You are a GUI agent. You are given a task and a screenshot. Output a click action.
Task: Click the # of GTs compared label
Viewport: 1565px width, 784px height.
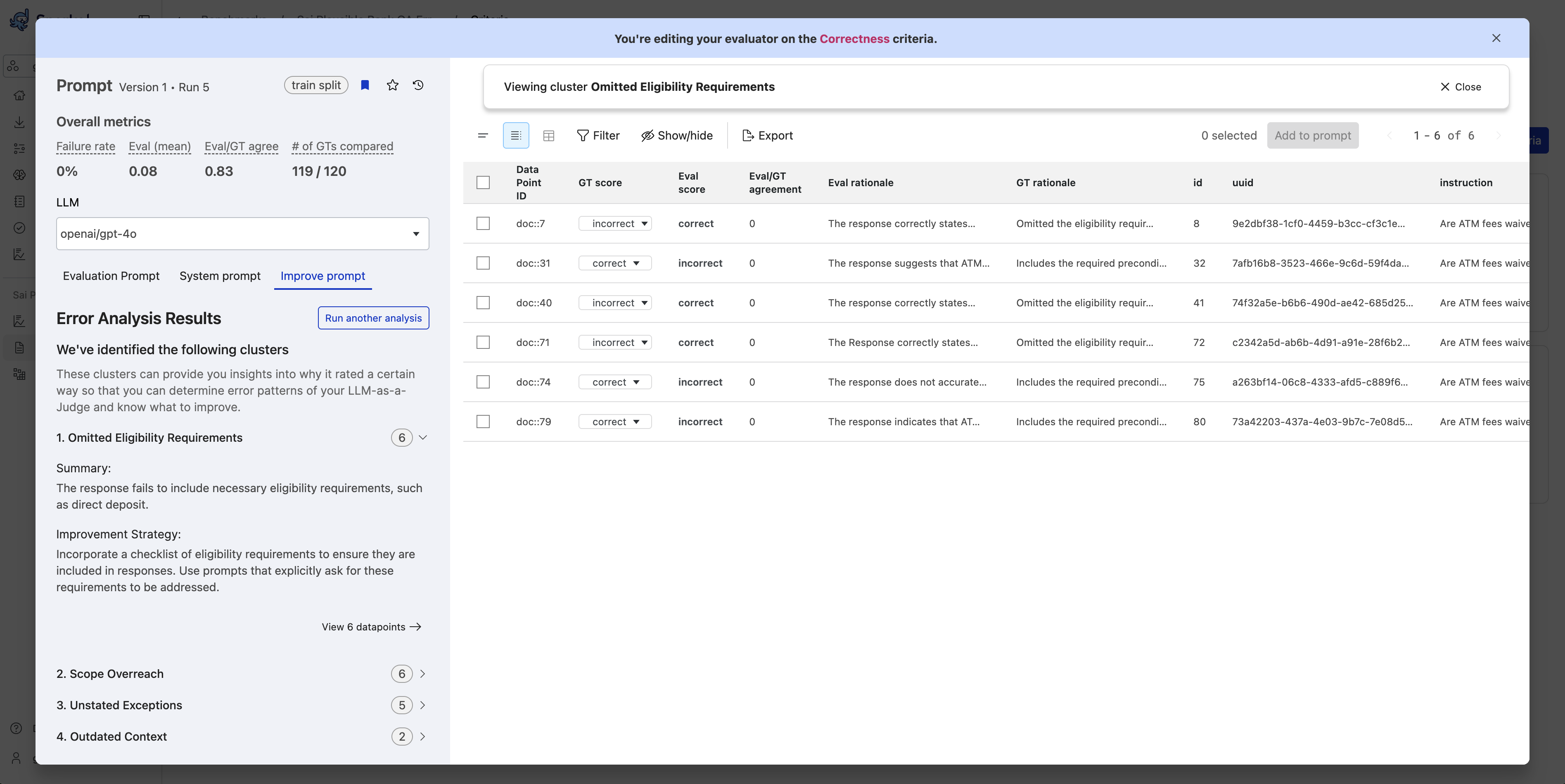(342, 146)
